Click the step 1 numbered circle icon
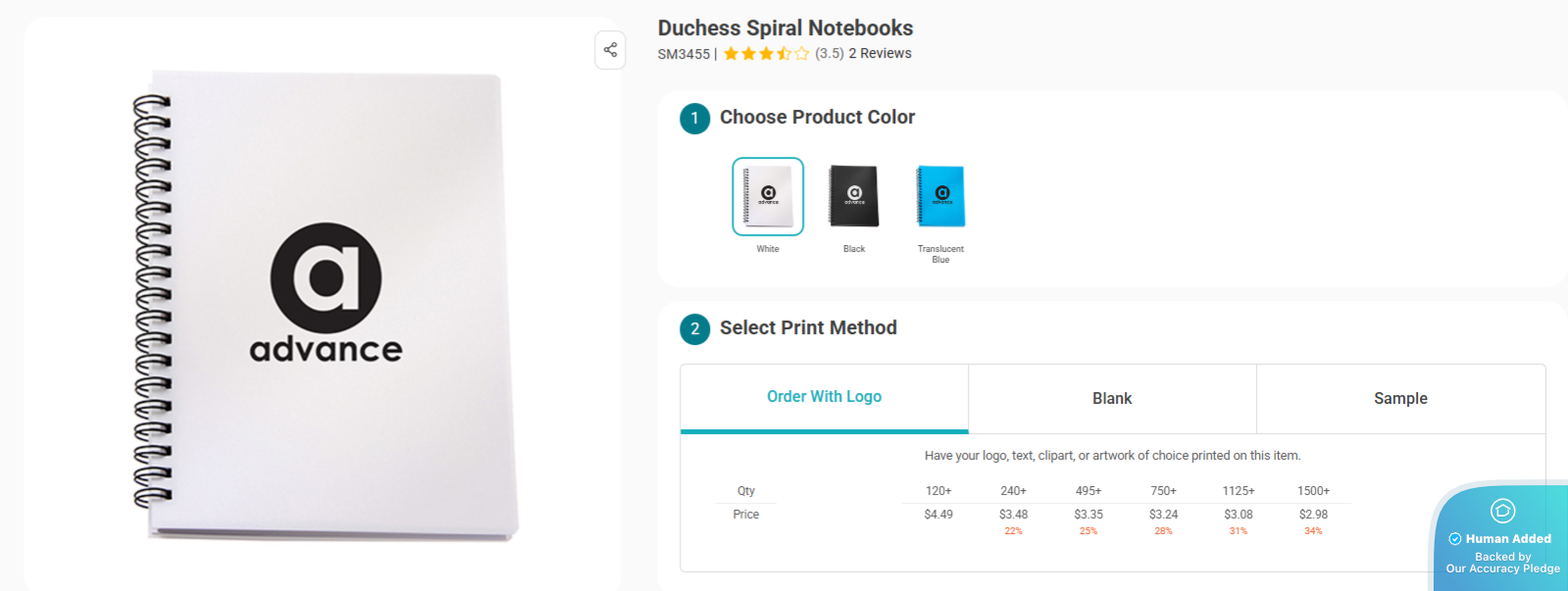The height and width of the screenshot is (591, 1568). (x=694, y=118)
